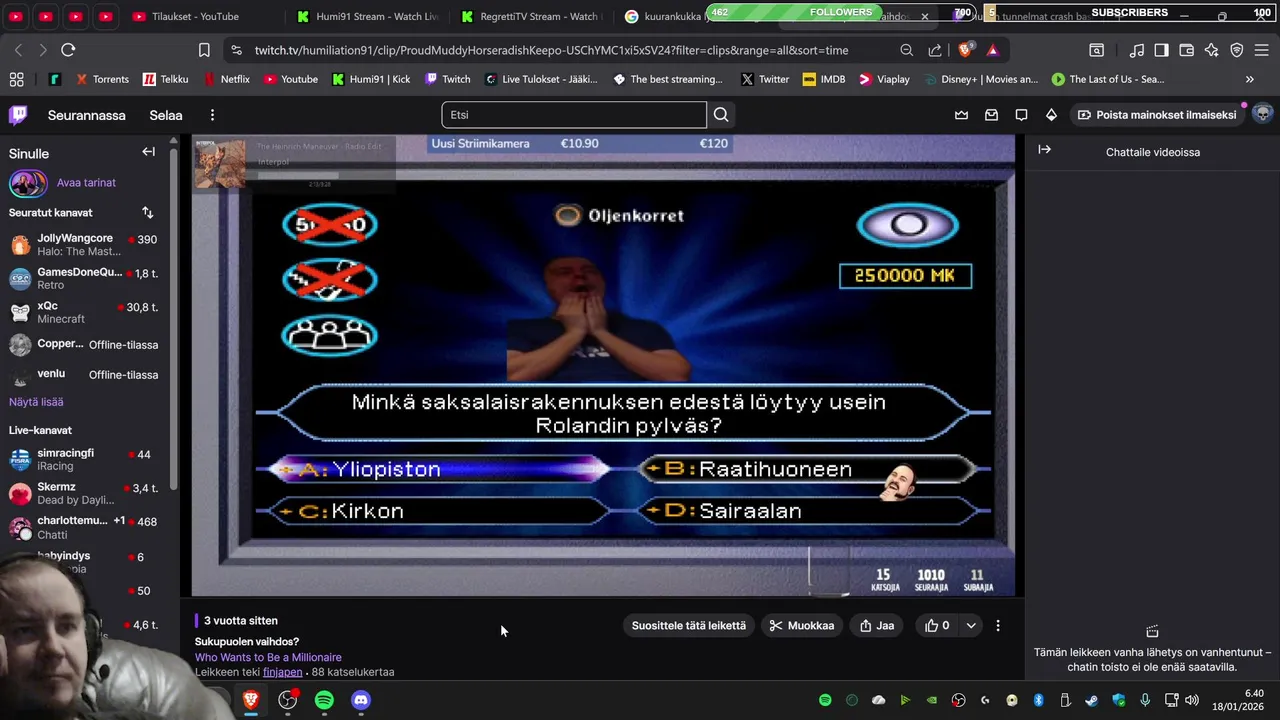Collapse the Sinulle sidebar
Viewport: 1280px width, 720px height.
(x=148, y=152)
